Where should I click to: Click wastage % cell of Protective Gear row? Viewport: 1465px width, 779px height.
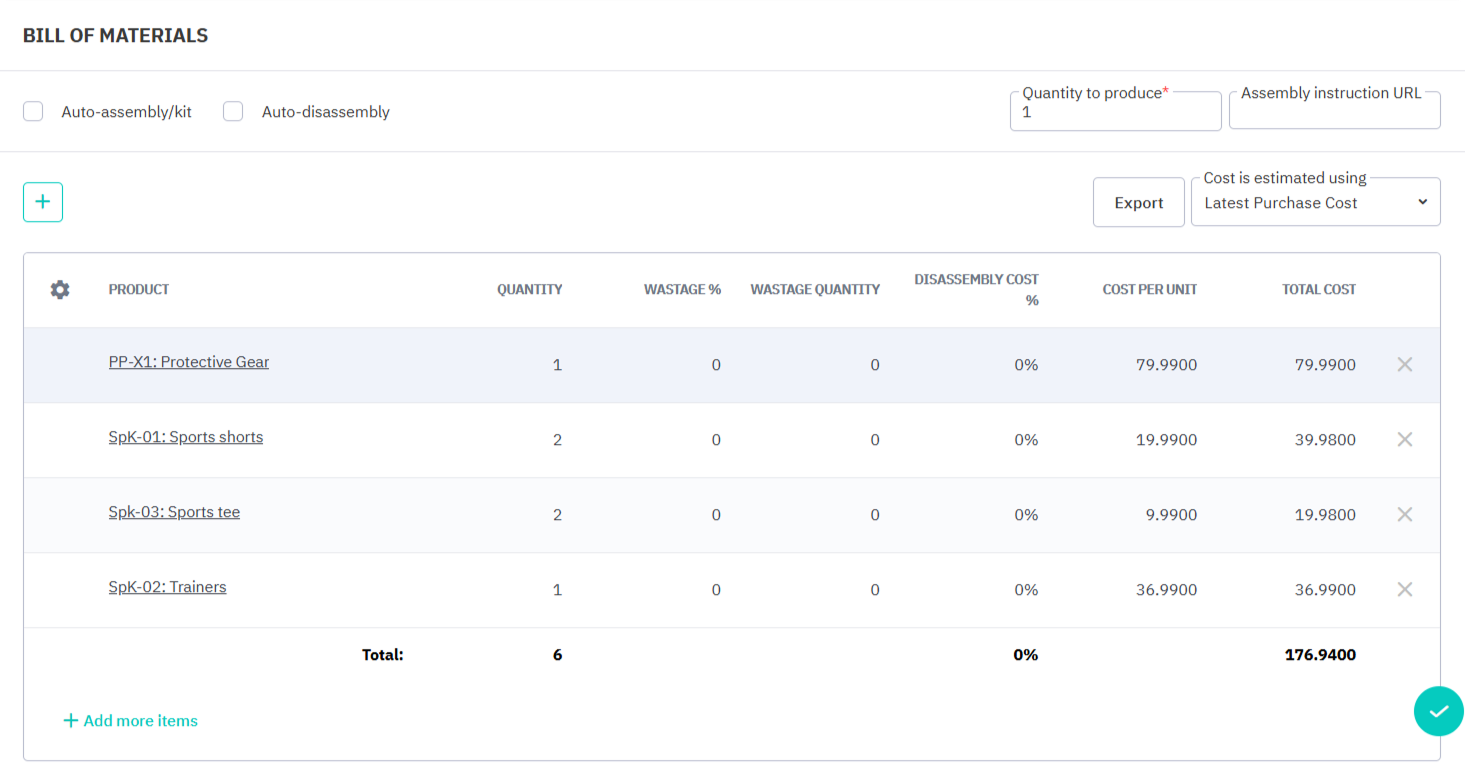pos(716,366)
